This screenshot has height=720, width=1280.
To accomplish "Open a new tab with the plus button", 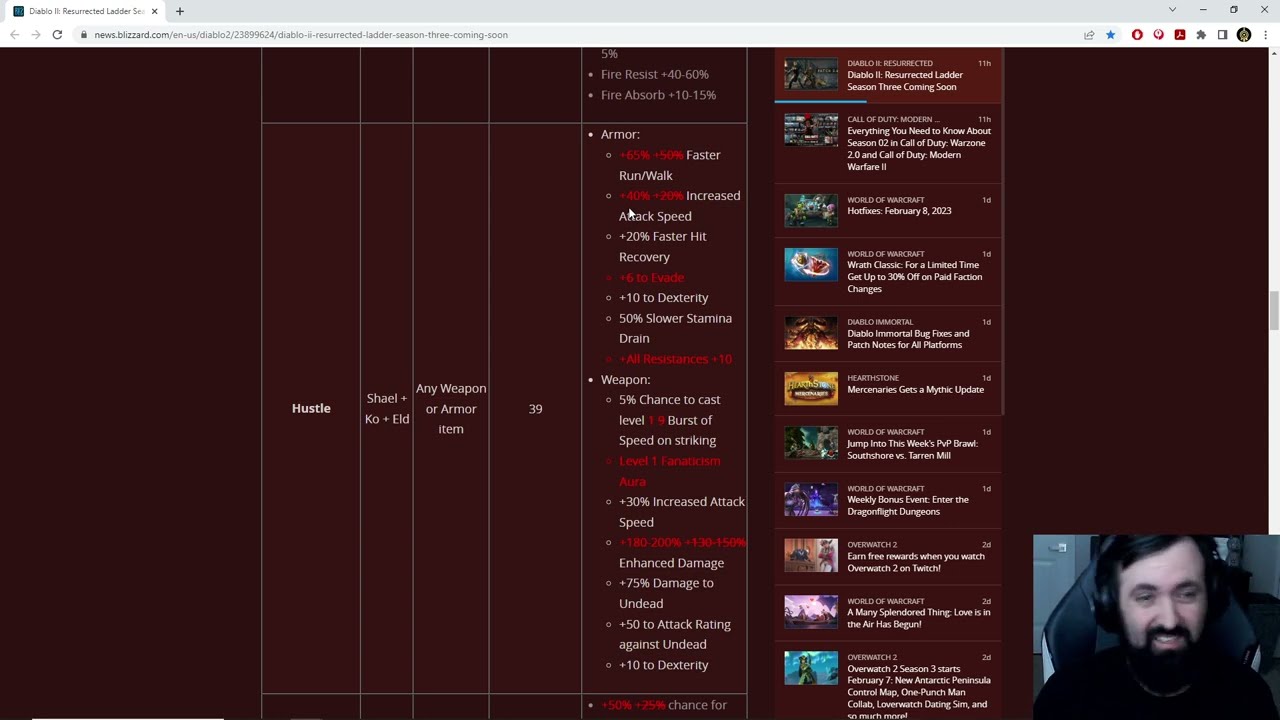I will coord(180,11).
